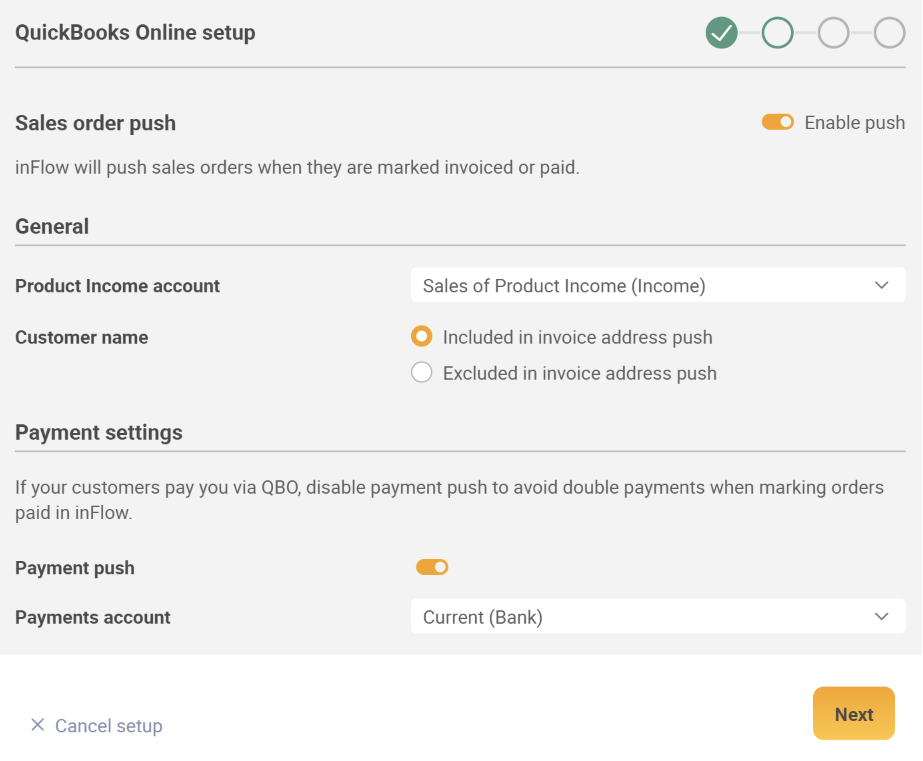
Task: Click the Payment settings heading
Action: [99, 433]
